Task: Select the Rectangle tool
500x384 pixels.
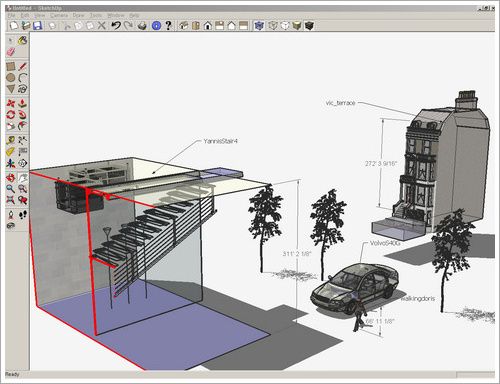Action: point(11,66)
